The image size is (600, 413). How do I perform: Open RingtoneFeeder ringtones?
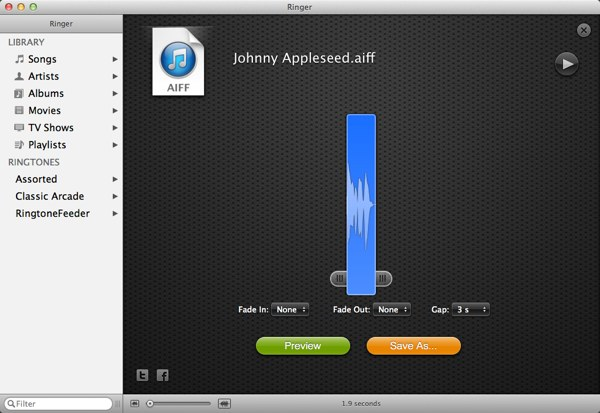pos(52,213)
